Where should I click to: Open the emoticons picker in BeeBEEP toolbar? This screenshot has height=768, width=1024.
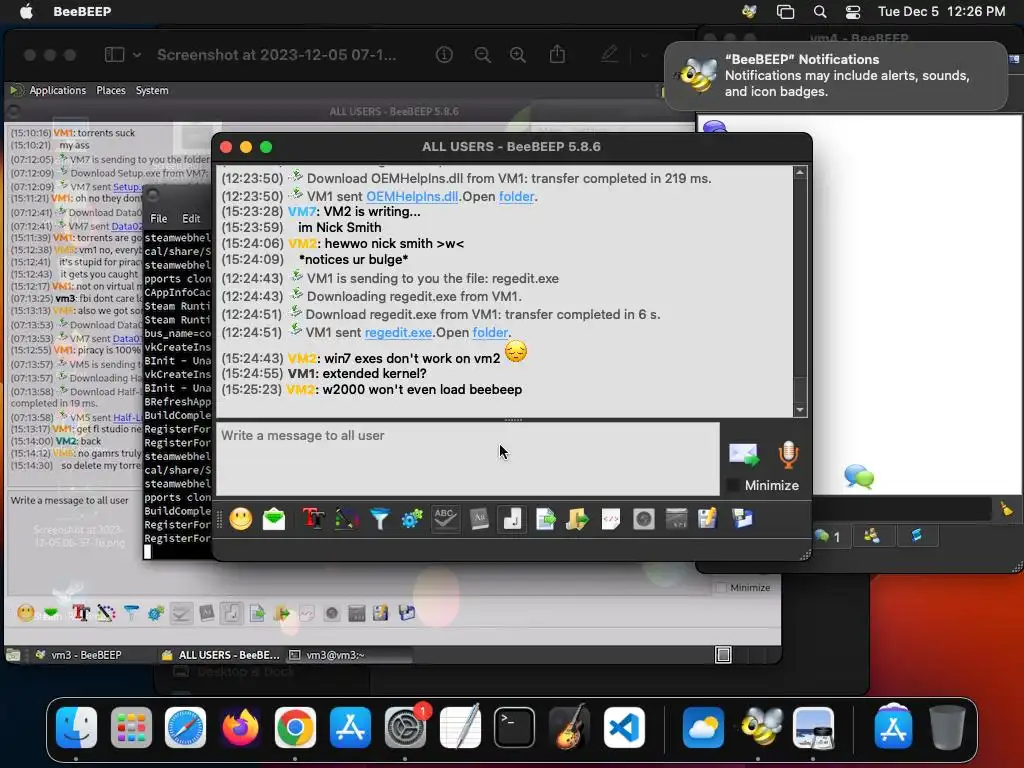coord(241,519)
